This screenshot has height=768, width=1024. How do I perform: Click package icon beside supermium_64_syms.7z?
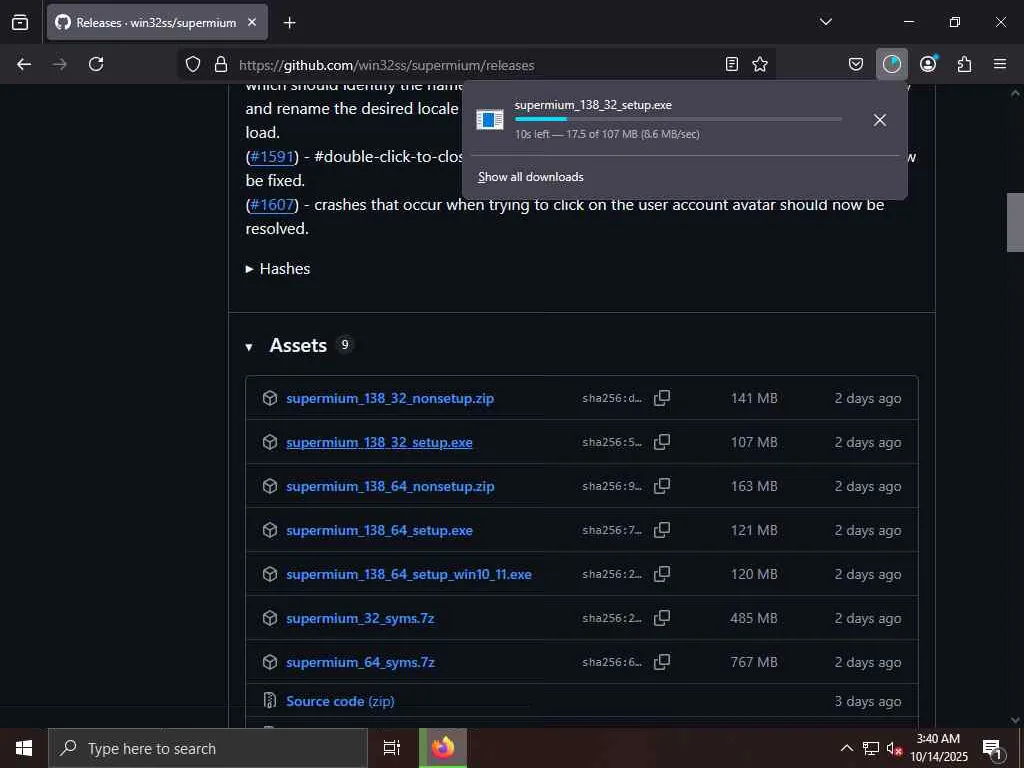(x=270, y=662)
